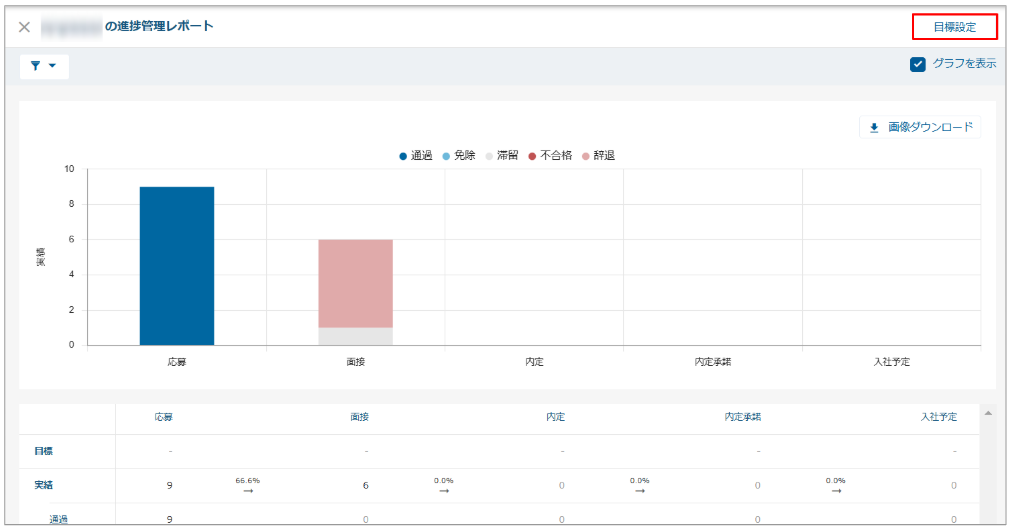
Task: Close the progress report with X icon
Action: coord(24,27)
